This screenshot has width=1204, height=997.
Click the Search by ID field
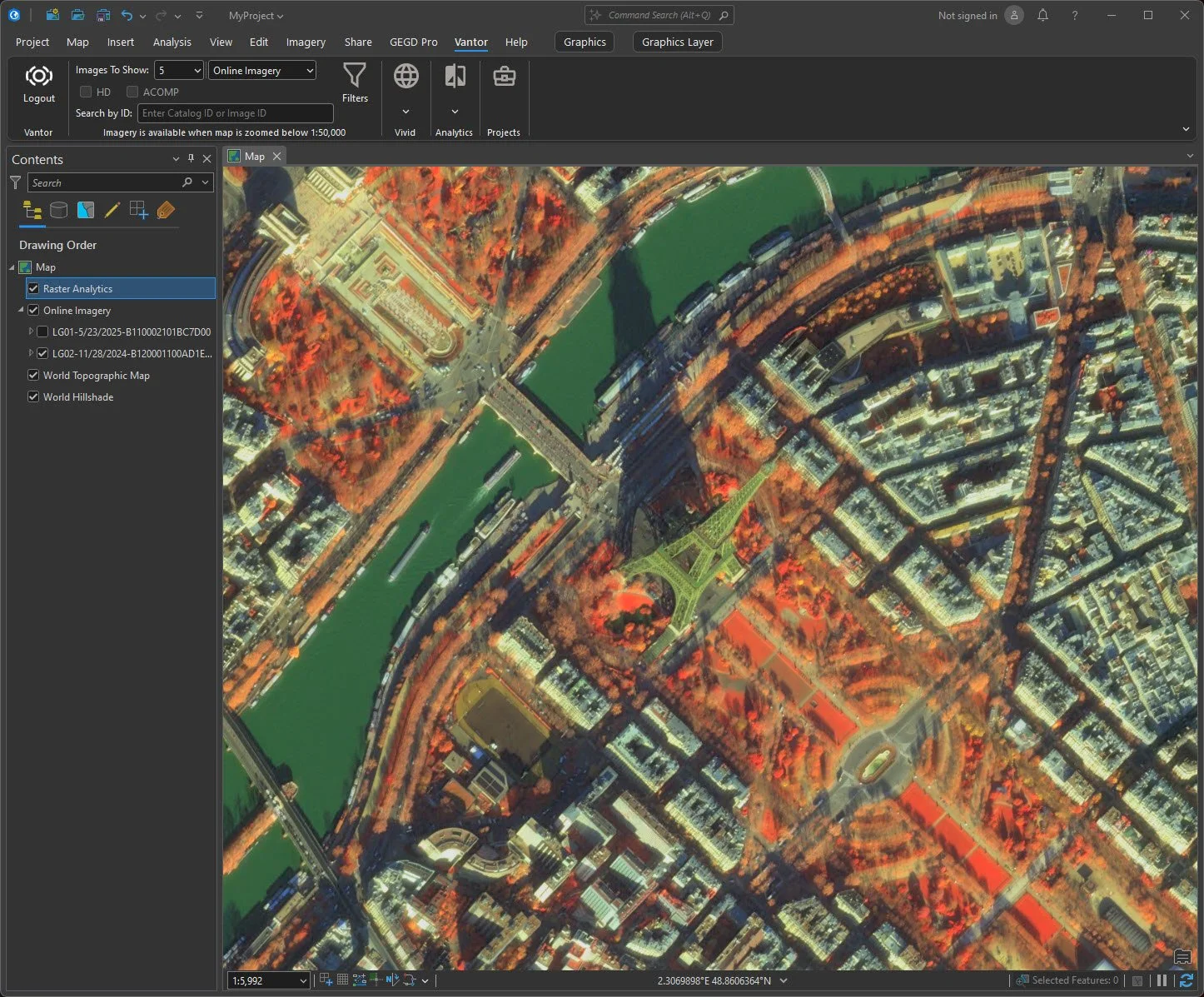[235, 113]
